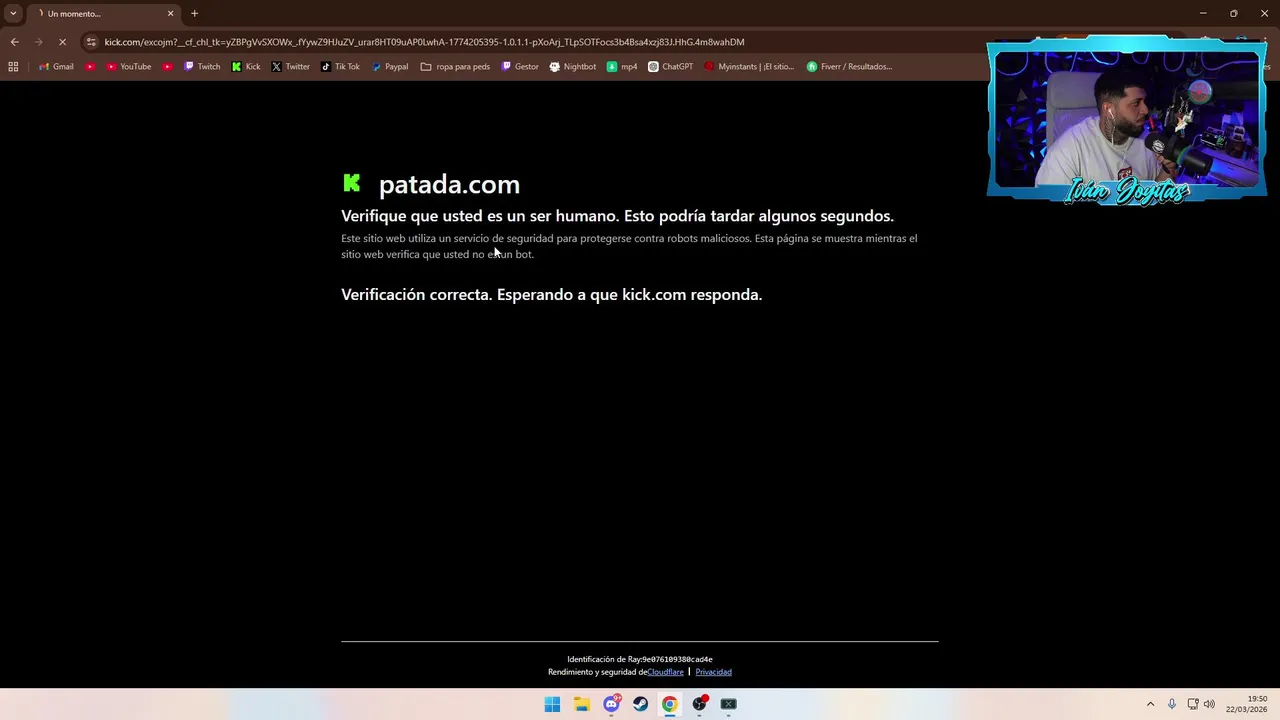
Task: Open the red icon-only bookmark before Twitch
Action: coord(167,67)
